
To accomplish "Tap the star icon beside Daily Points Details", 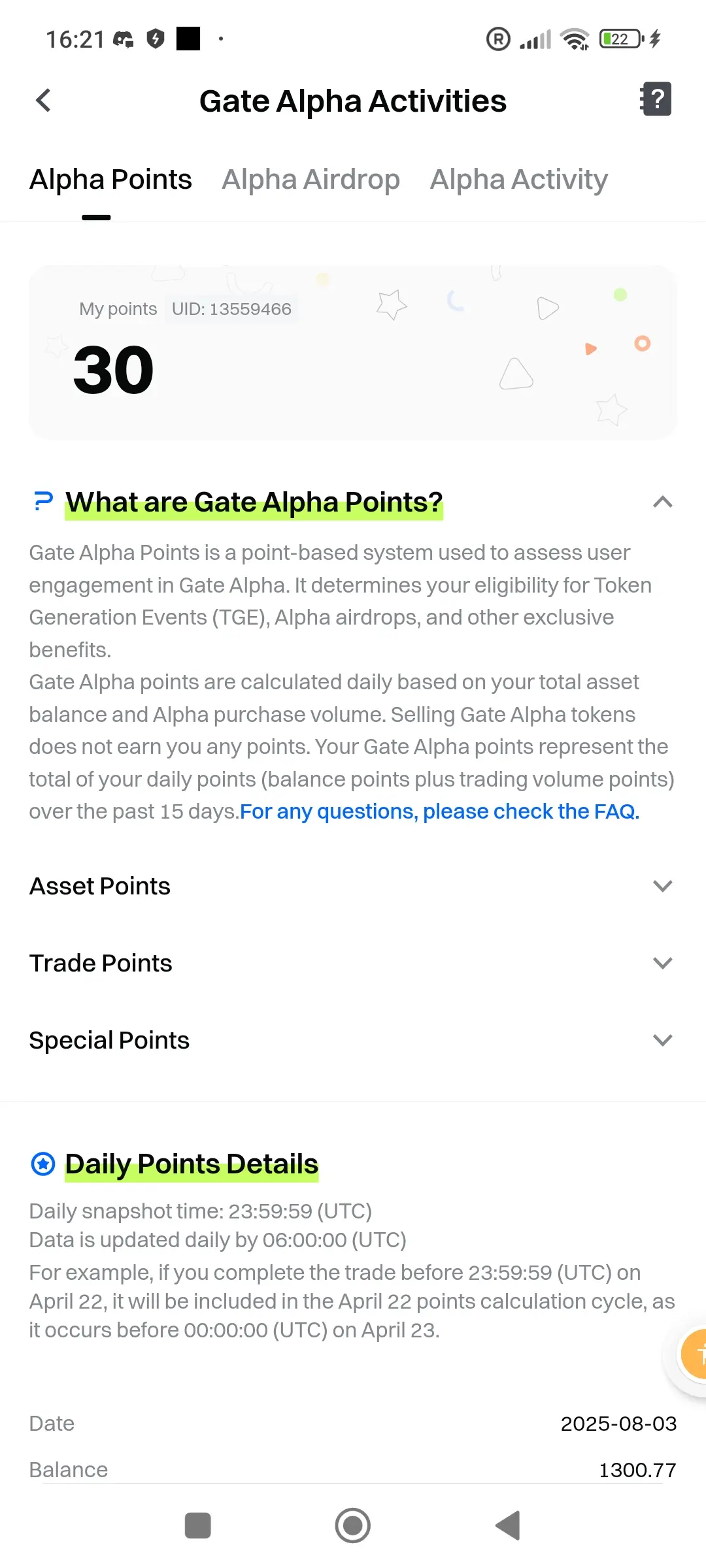I will 43,1164.
